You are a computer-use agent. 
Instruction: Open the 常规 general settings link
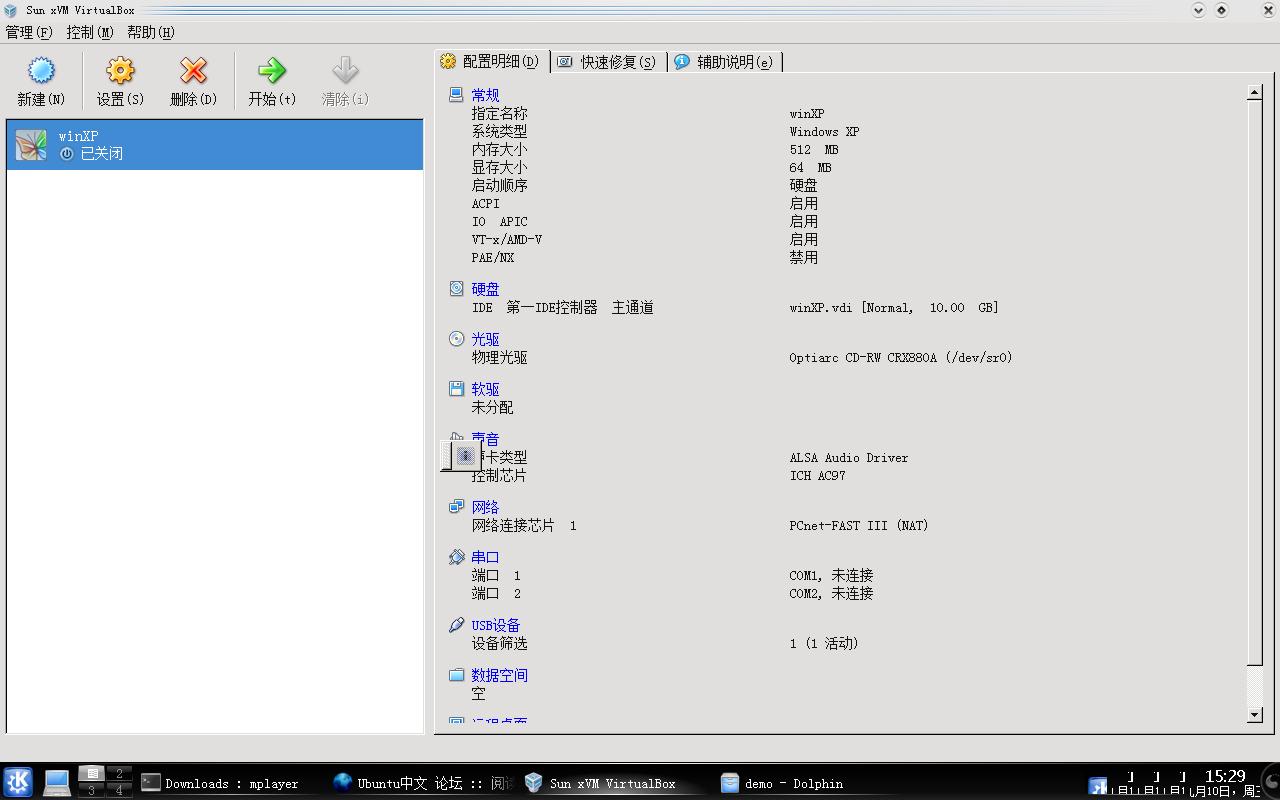(x=485, y=95)
